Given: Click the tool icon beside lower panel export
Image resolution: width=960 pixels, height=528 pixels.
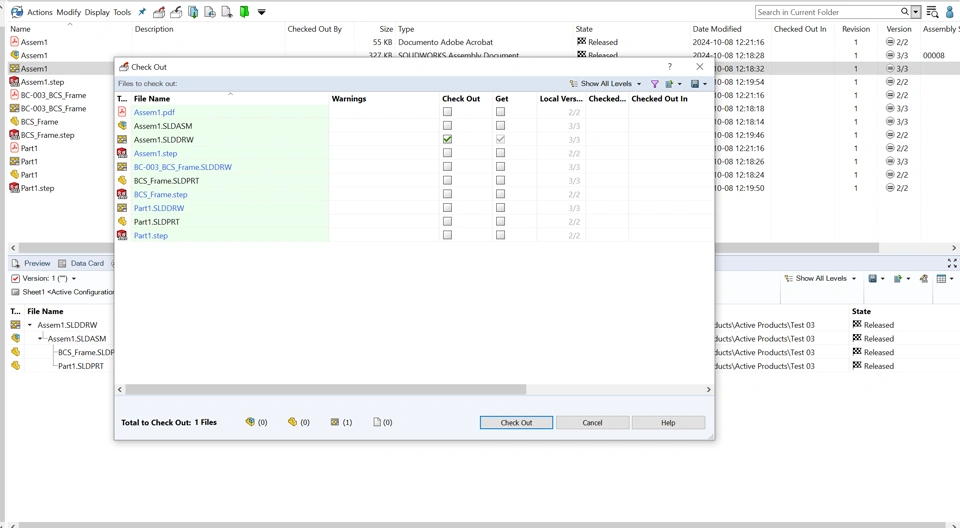Looking at the screenshot, I should (x=924, y=279).
